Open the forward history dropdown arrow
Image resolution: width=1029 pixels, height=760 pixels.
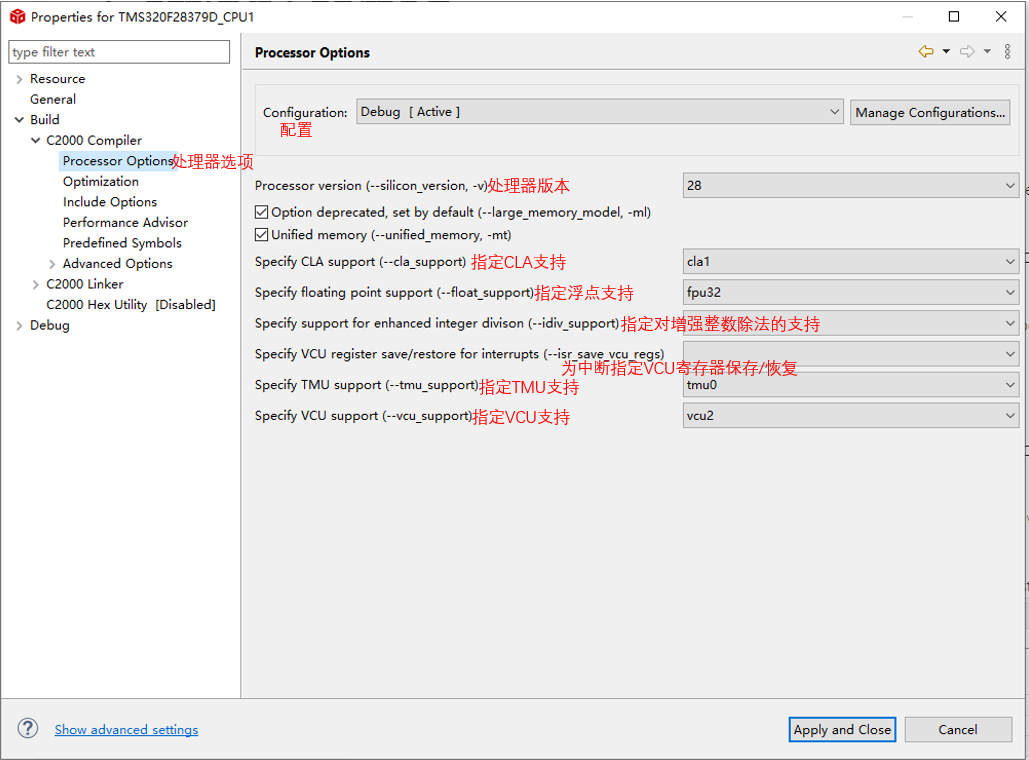[x=987, y=51]
